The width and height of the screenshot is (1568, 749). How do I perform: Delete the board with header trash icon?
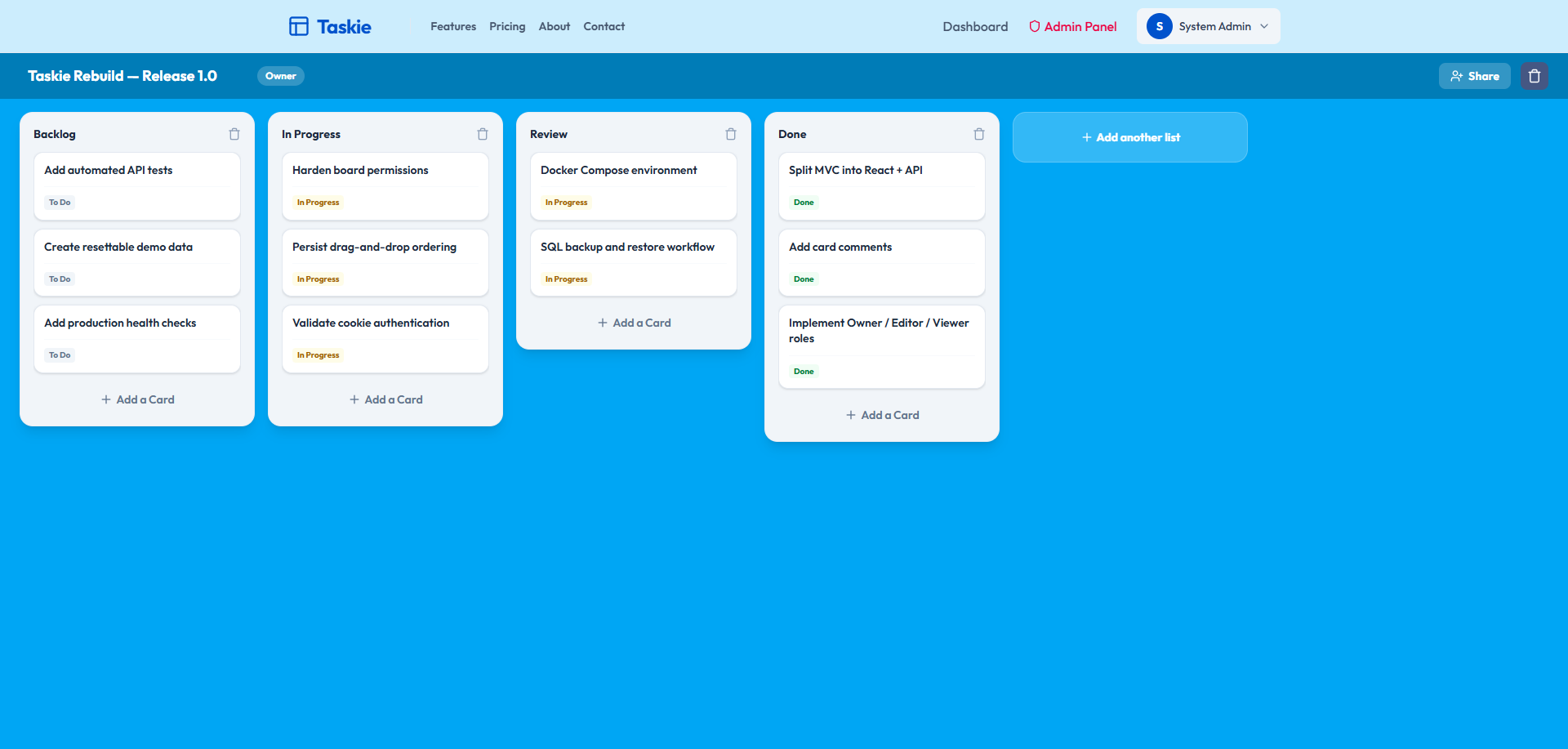[x=1535, y=76]
